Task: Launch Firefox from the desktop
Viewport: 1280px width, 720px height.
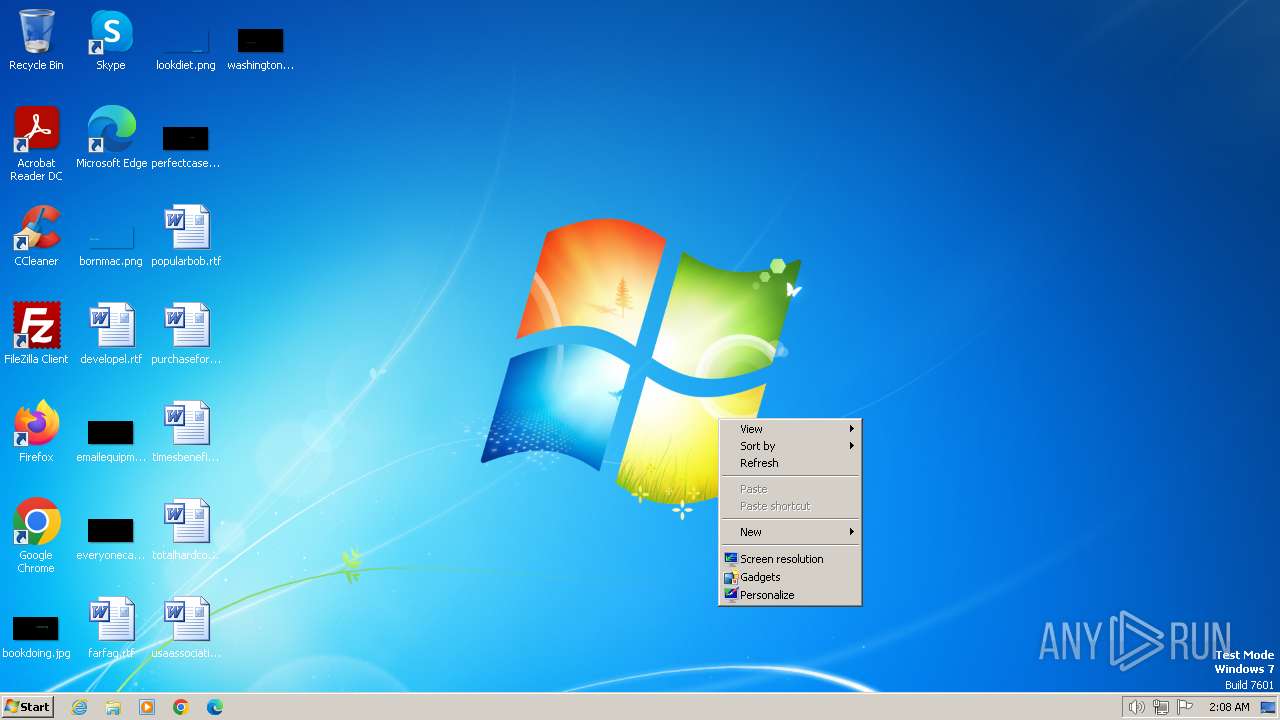Action: coord(36,432)
